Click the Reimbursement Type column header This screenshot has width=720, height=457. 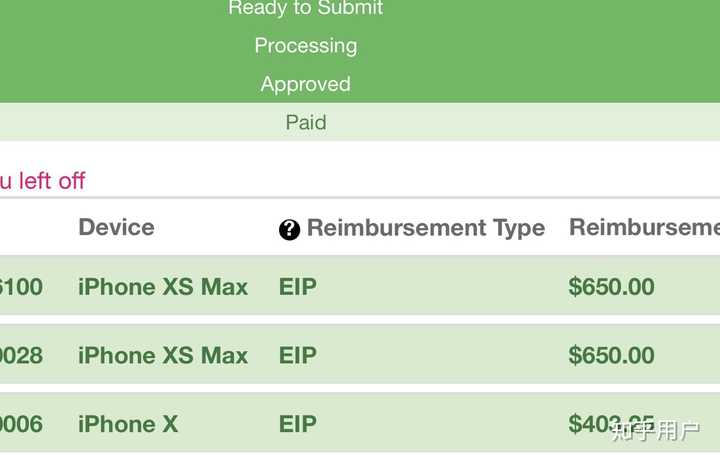click(426, 228)
